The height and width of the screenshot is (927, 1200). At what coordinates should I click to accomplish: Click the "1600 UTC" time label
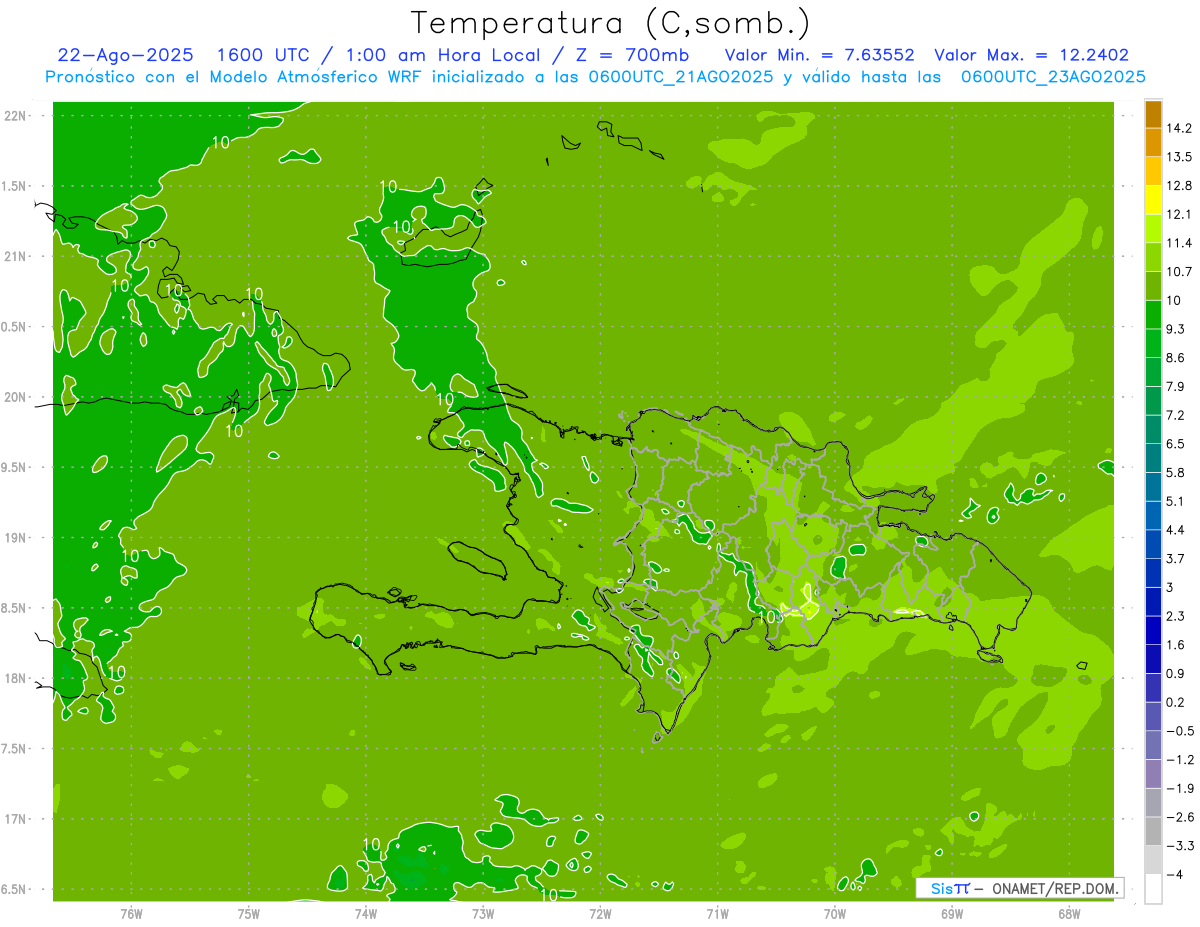266,55
